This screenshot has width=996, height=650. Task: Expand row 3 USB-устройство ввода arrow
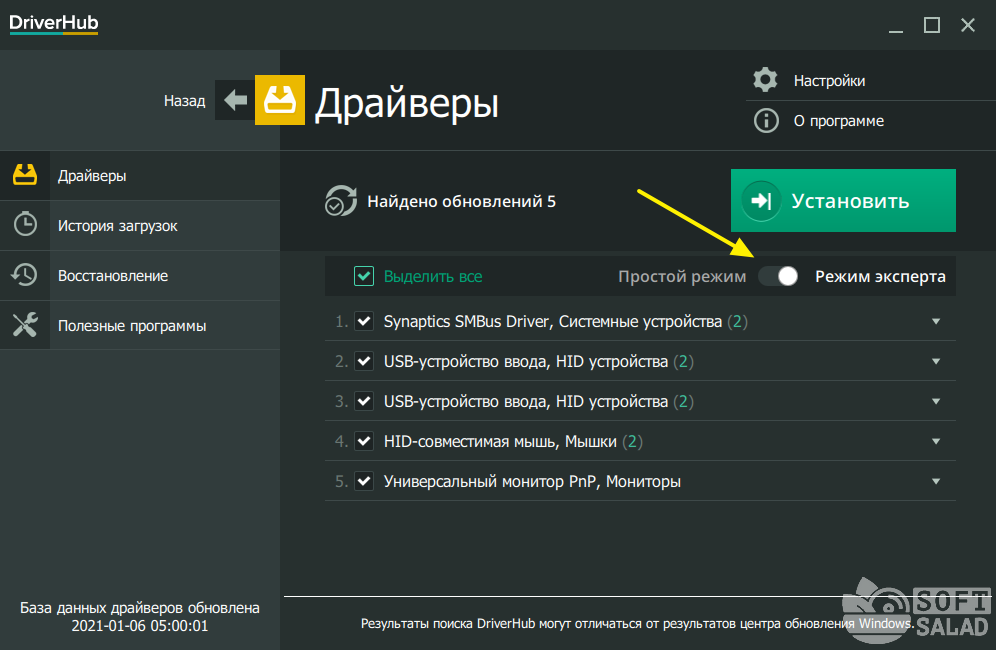pos(936,402)
